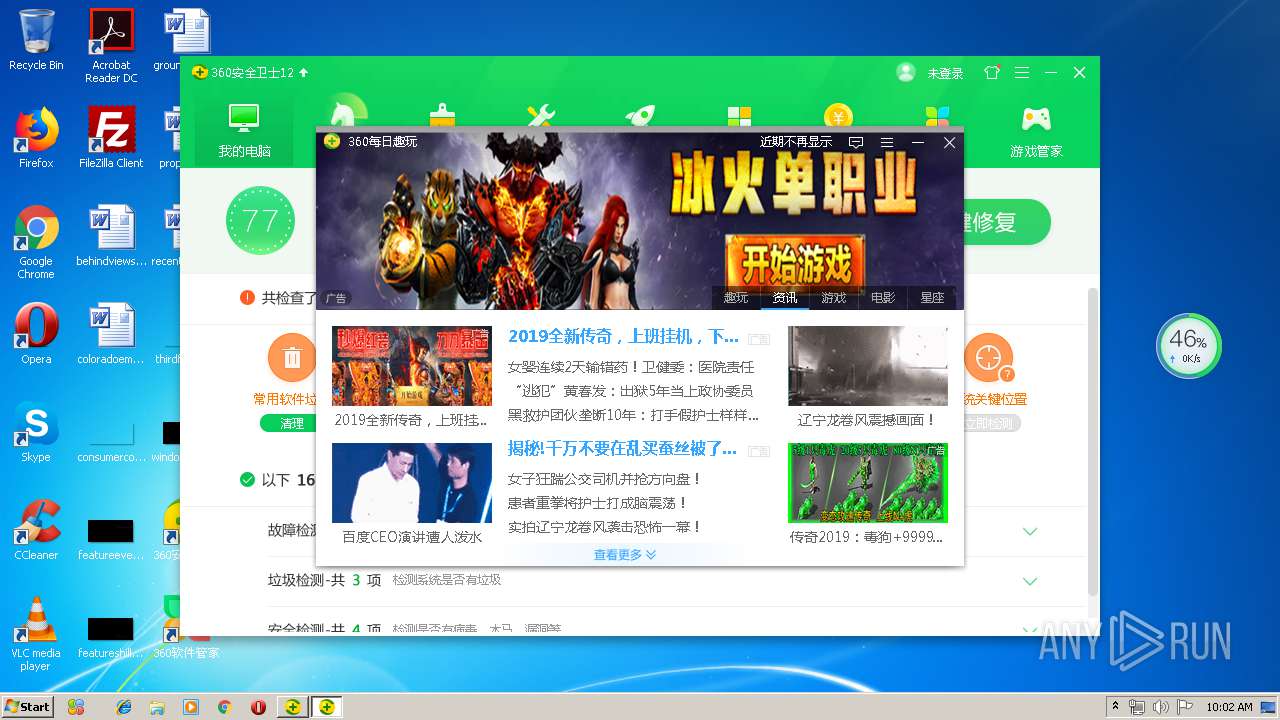Switch to the 资讯 tab
This screenshot has height=720, width=1280.
coord(785,297)
